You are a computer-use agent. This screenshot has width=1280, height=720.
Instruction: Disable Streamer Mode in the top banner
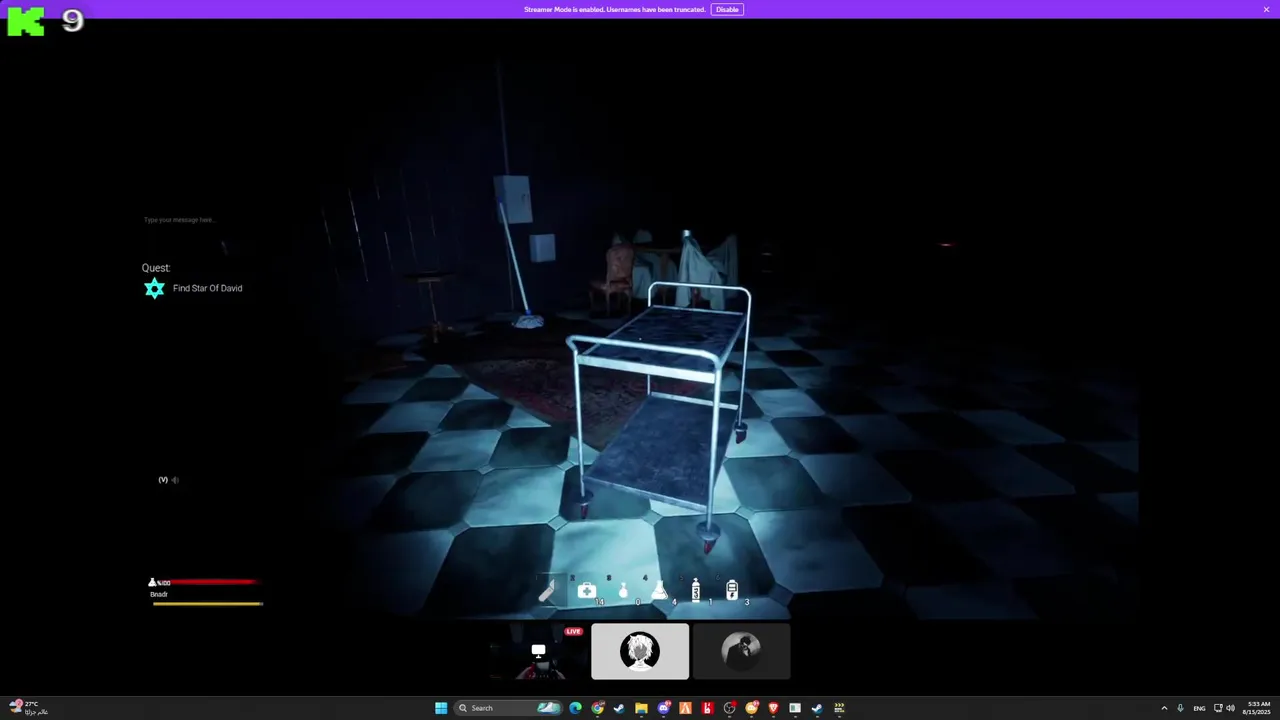coord(727,9)
